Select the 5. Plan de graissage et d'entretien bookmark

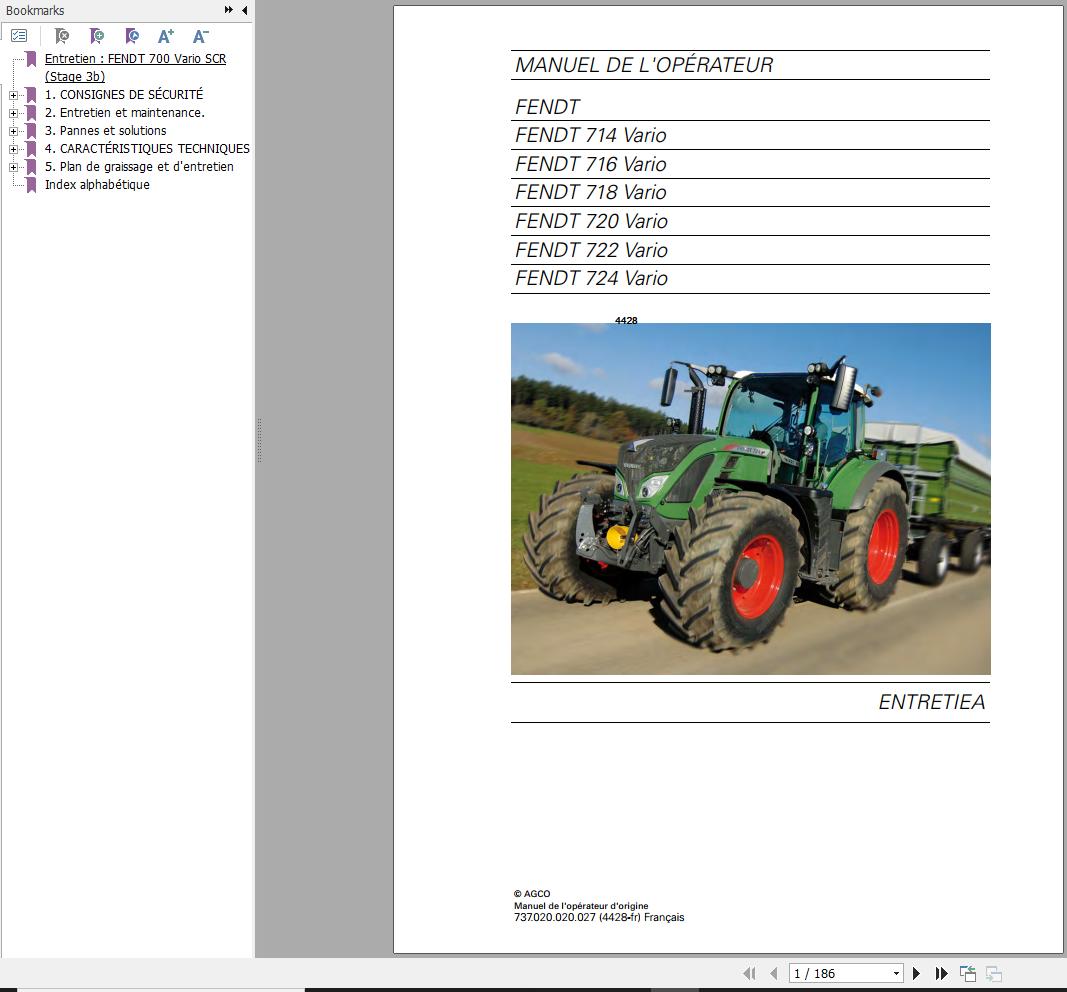(139, 166)
